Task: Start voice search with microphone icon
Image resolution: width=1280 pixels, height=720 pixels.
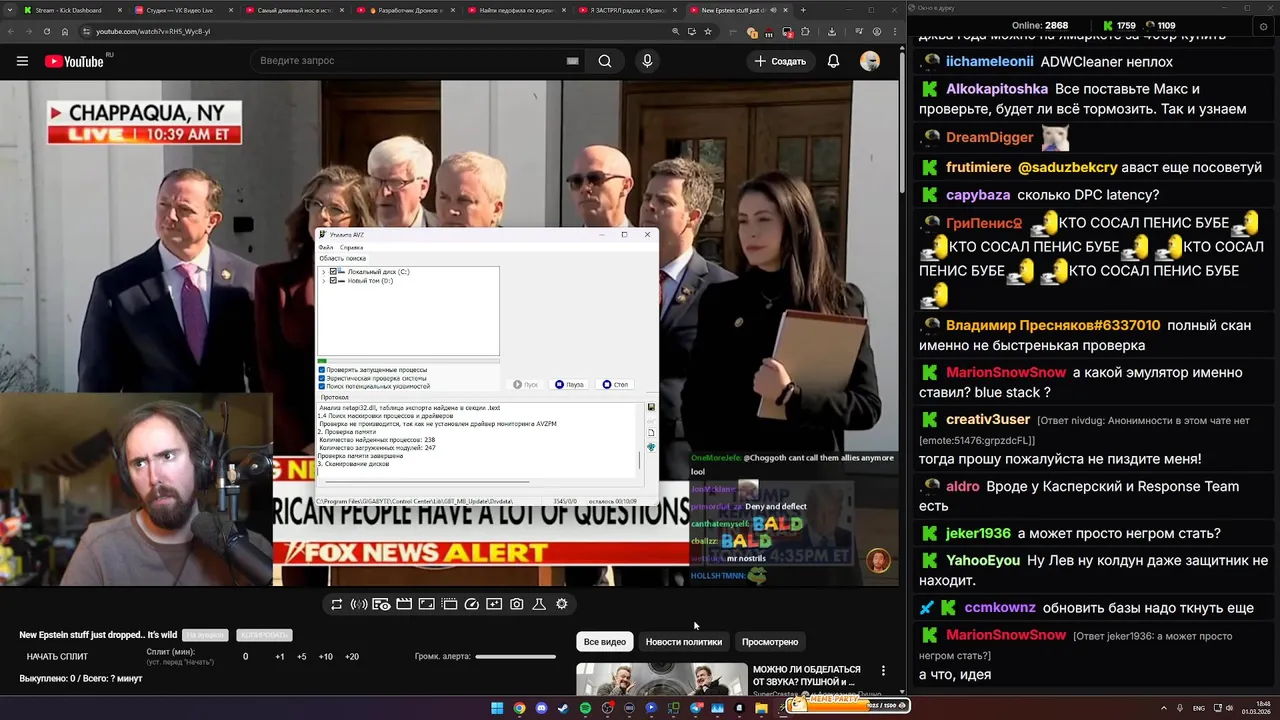Action: [x=647, y=61]
